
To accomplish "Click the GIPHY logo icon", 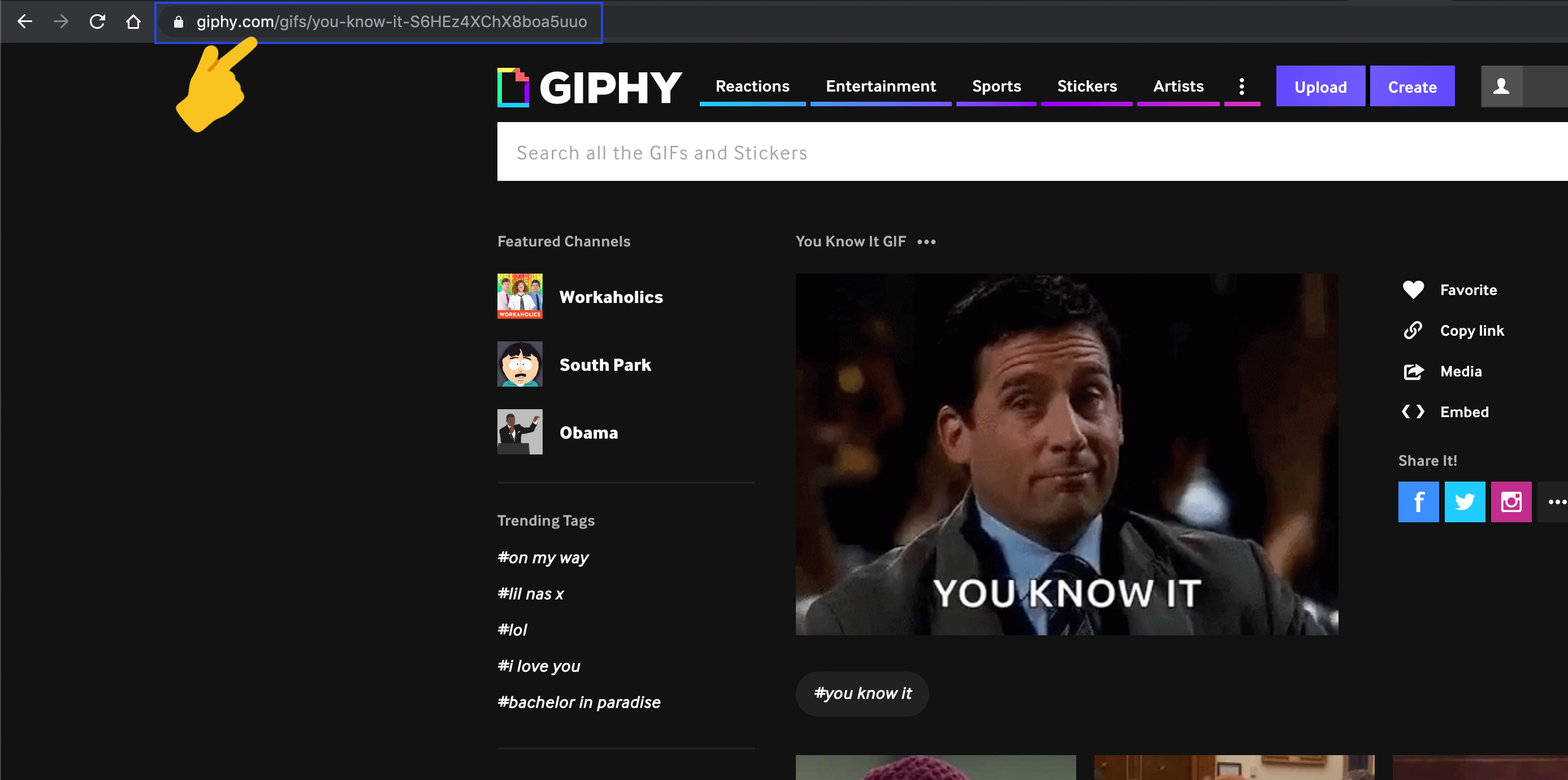I will (x=513, y=86).
